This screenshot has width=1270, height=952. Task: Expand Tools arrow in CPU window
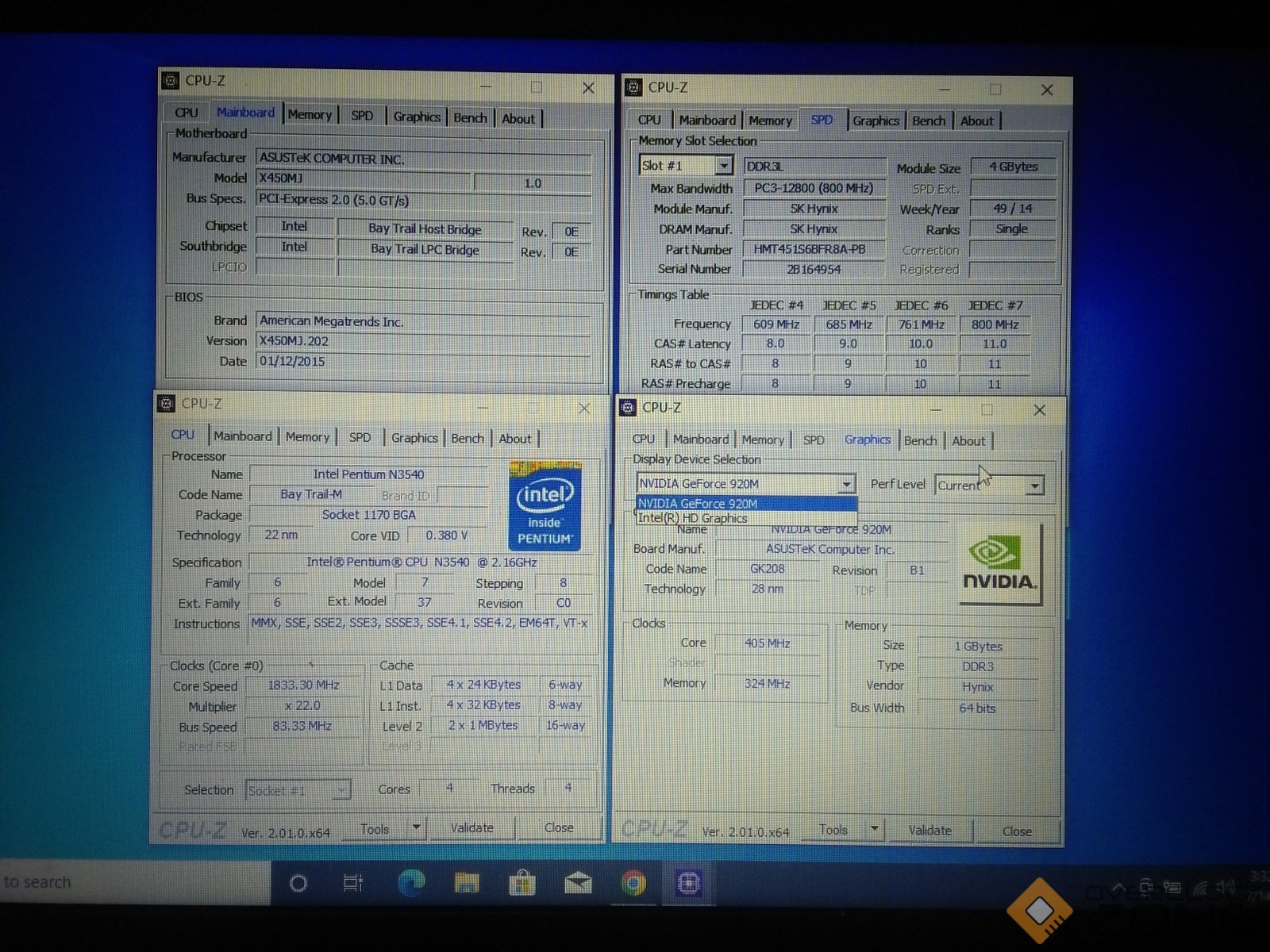(x=416, y=827)
